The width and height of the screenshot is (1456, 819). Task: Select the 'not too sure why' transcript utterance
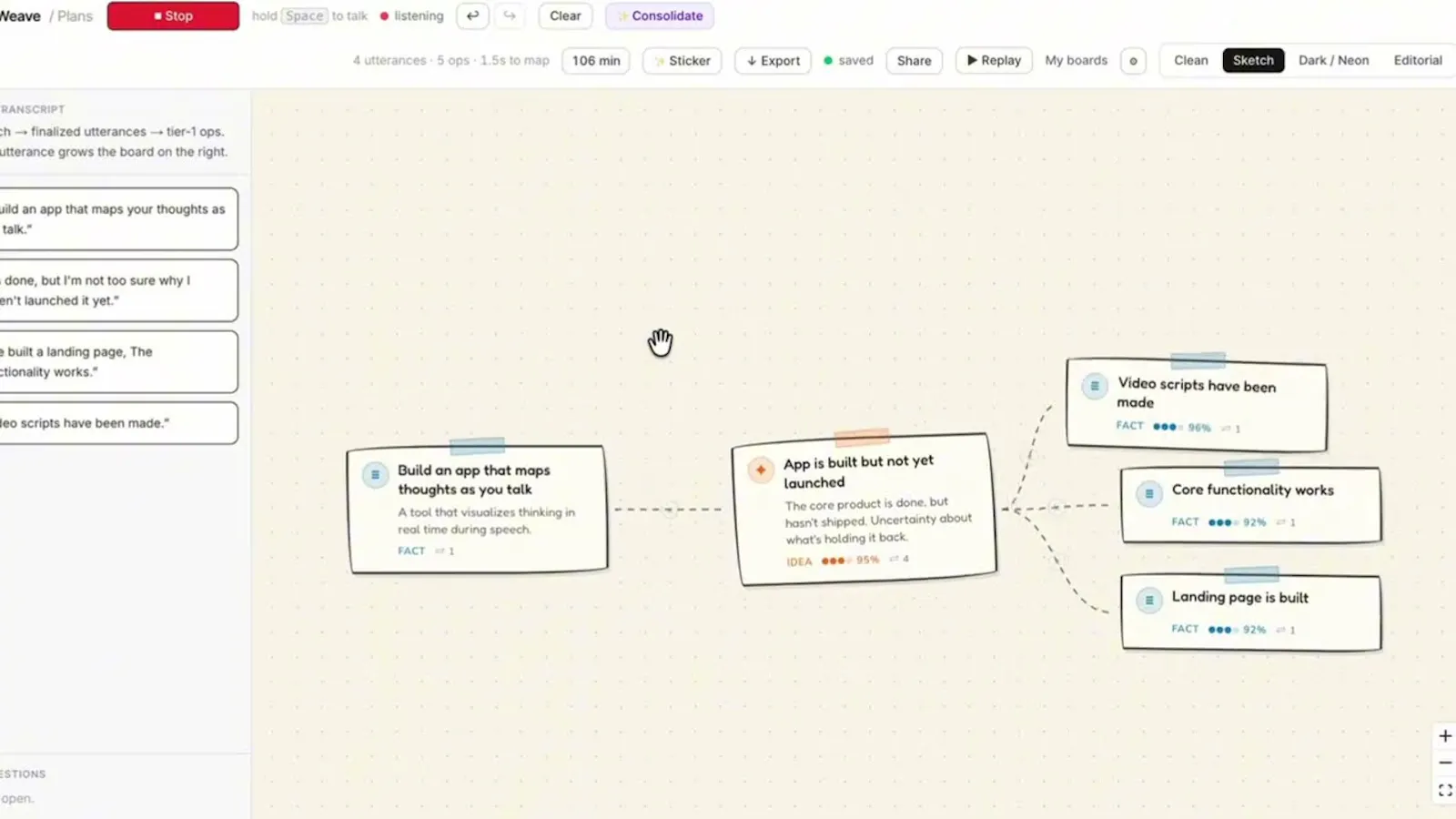118,290
